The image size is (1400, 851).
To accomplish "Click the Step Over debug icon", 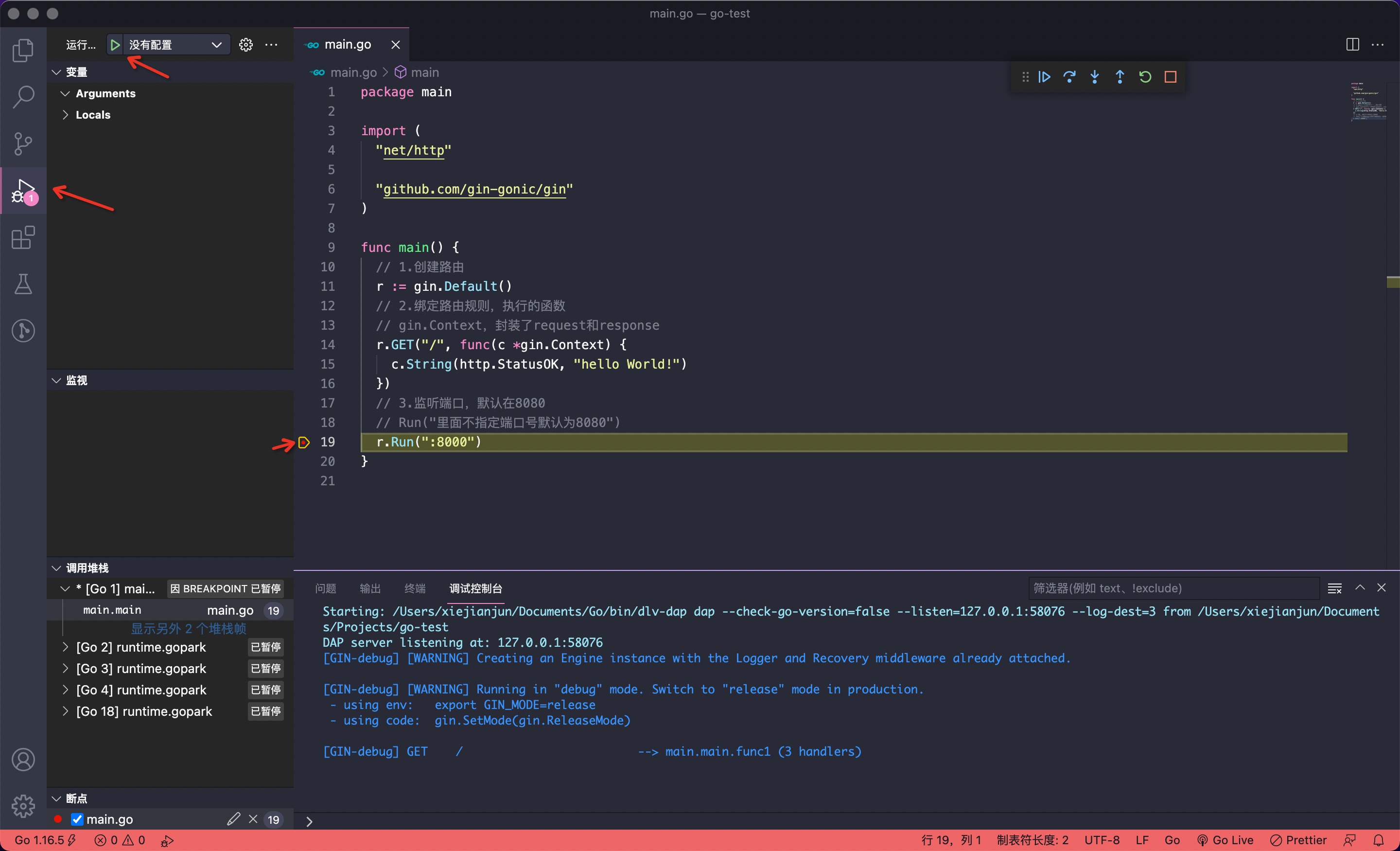I will [x=1069, y=77].
